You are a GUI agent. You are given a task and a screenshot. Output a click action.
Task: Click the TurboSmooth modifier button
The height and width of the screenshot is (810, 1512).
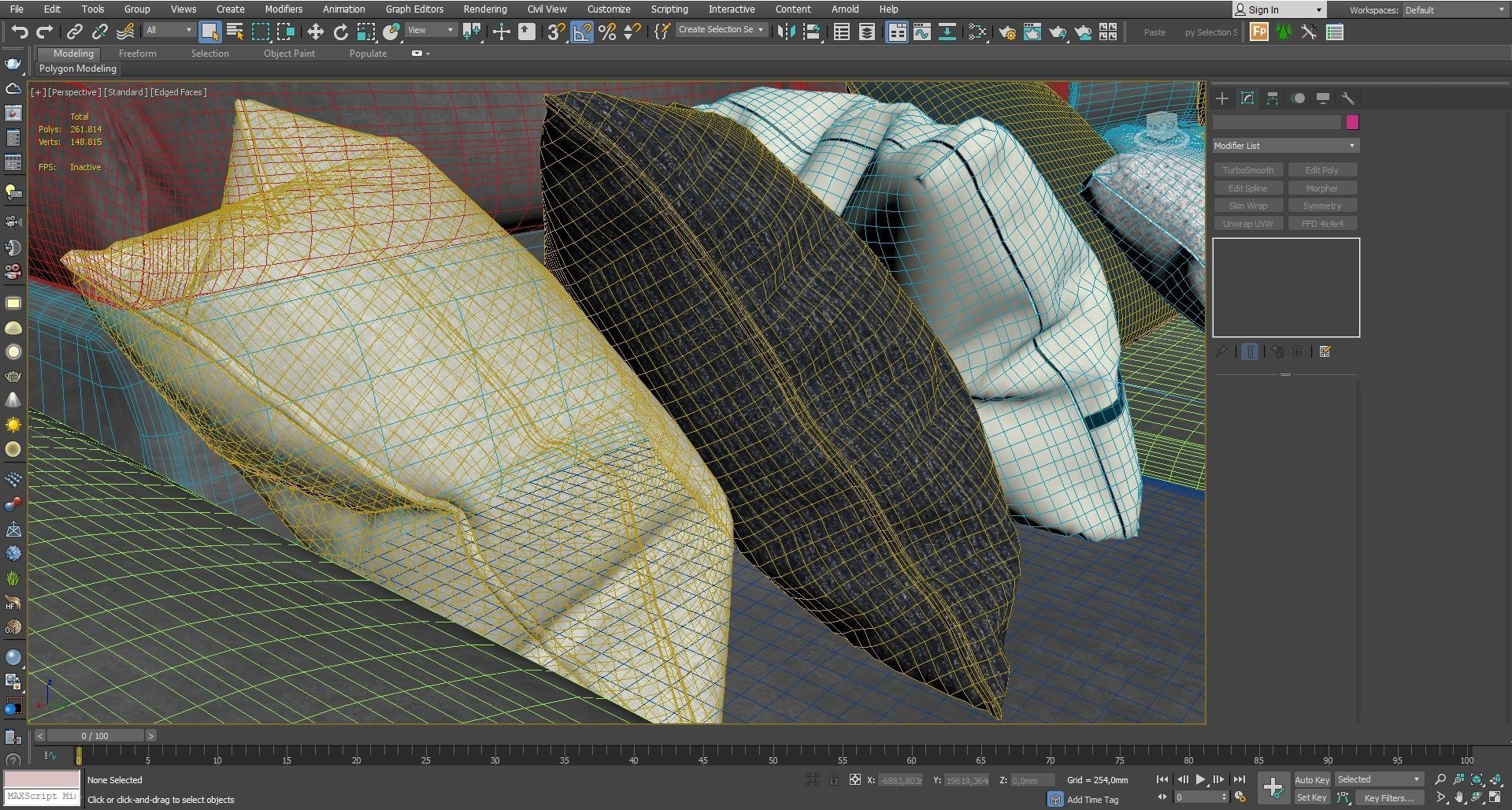[1248, 170]
